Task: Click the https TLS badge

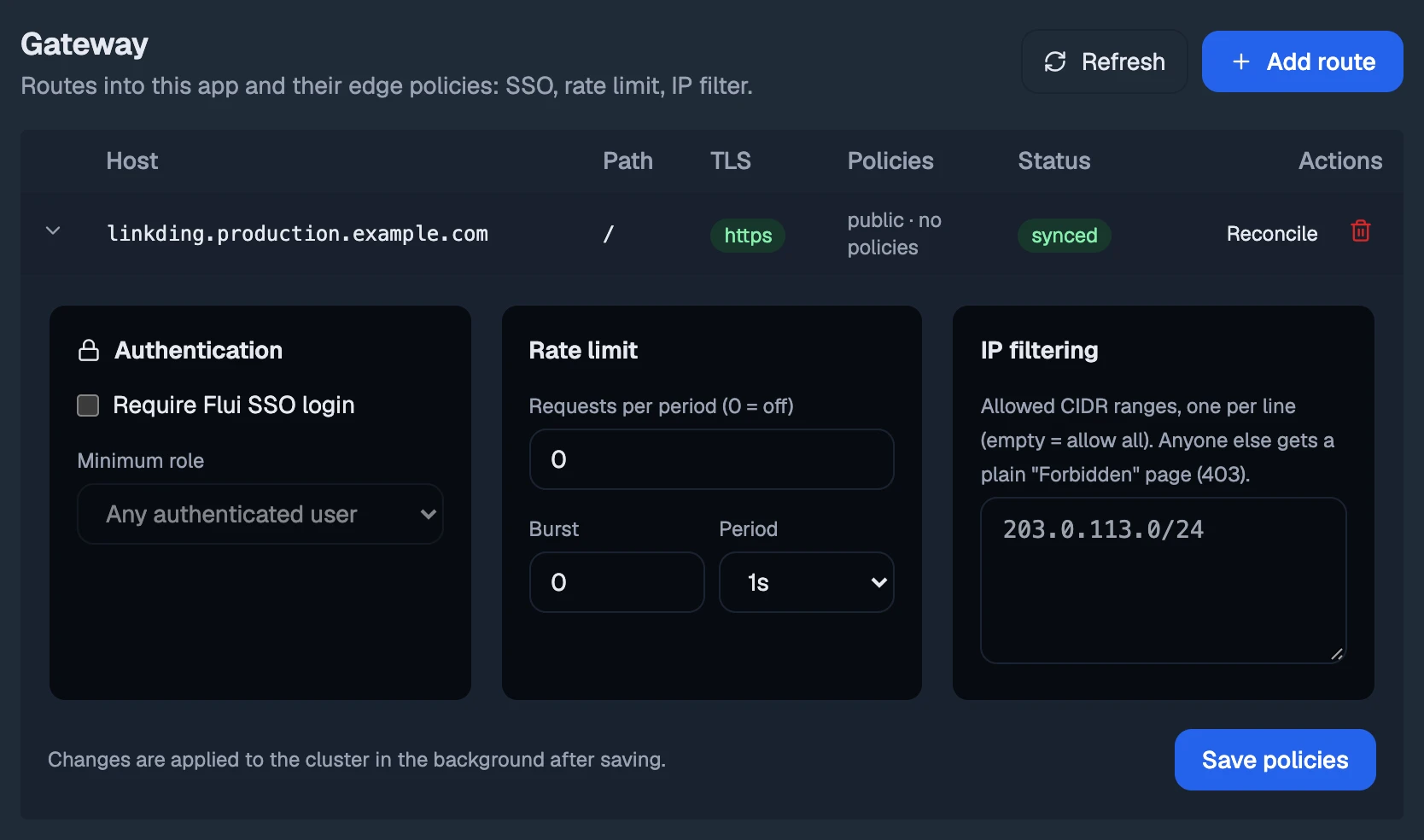Action: pos(748,236)
